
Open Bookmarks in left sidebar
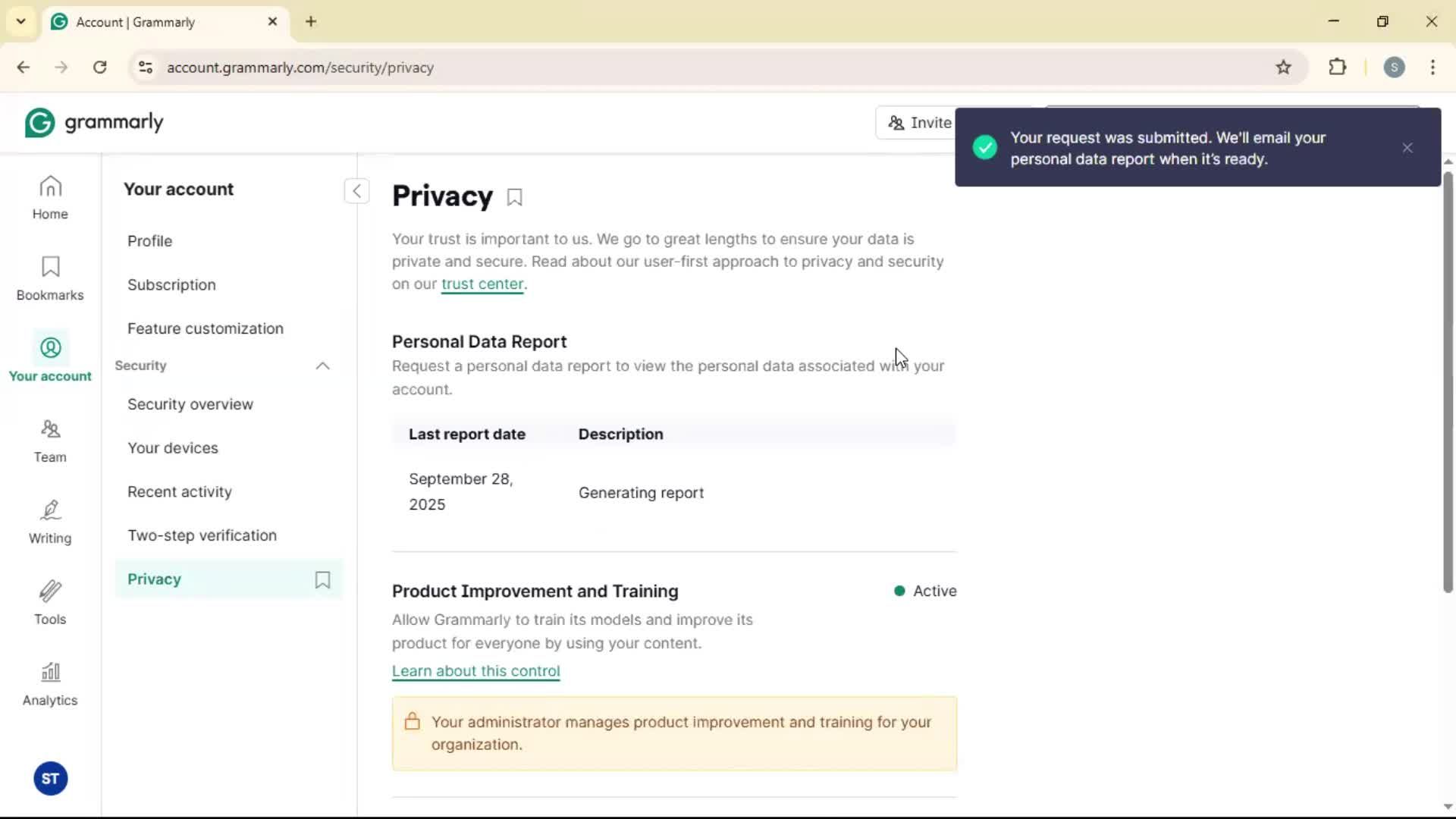[50, 278]
